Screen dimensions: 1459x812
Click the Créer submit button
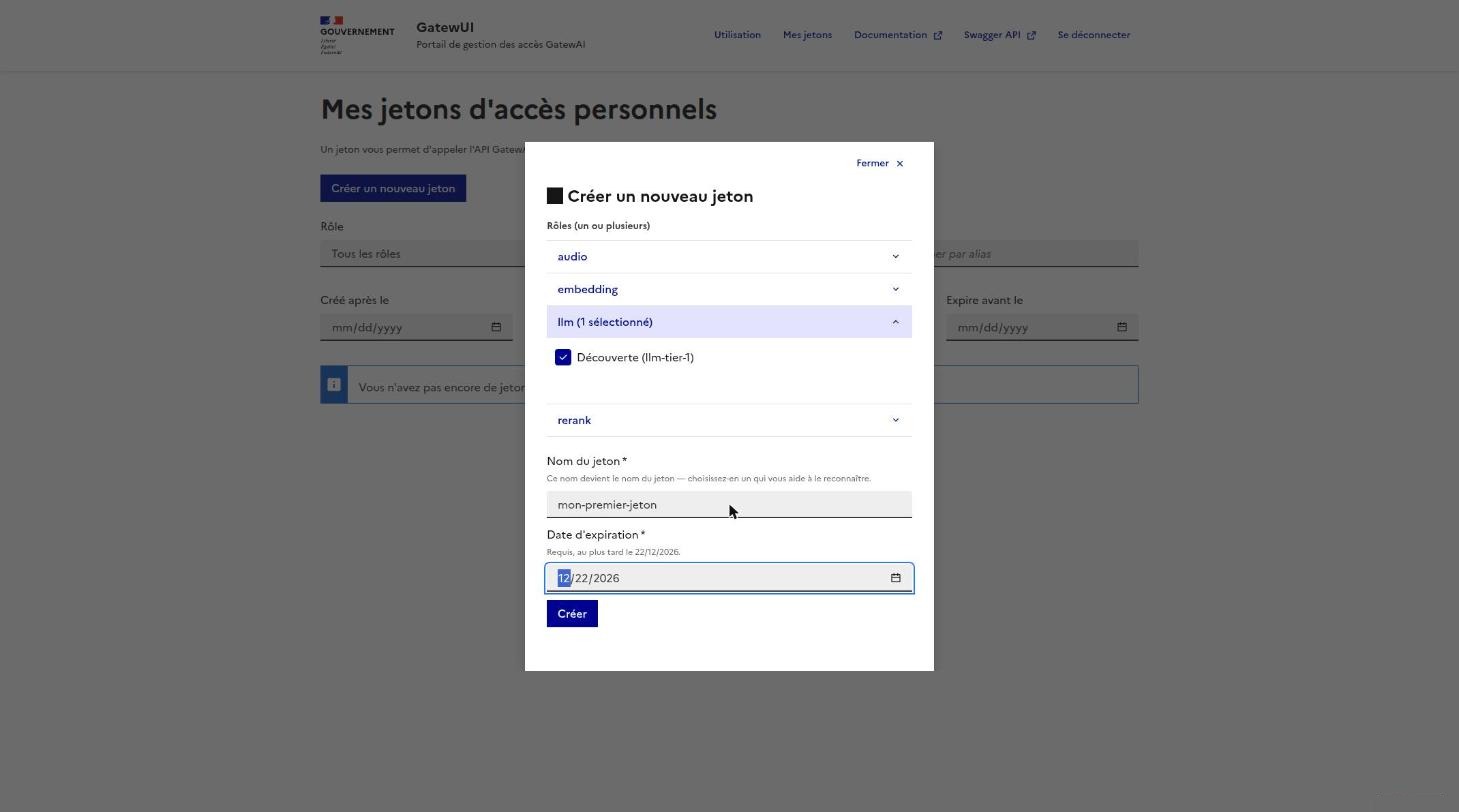pyautogui.click(x=572, y=614)
